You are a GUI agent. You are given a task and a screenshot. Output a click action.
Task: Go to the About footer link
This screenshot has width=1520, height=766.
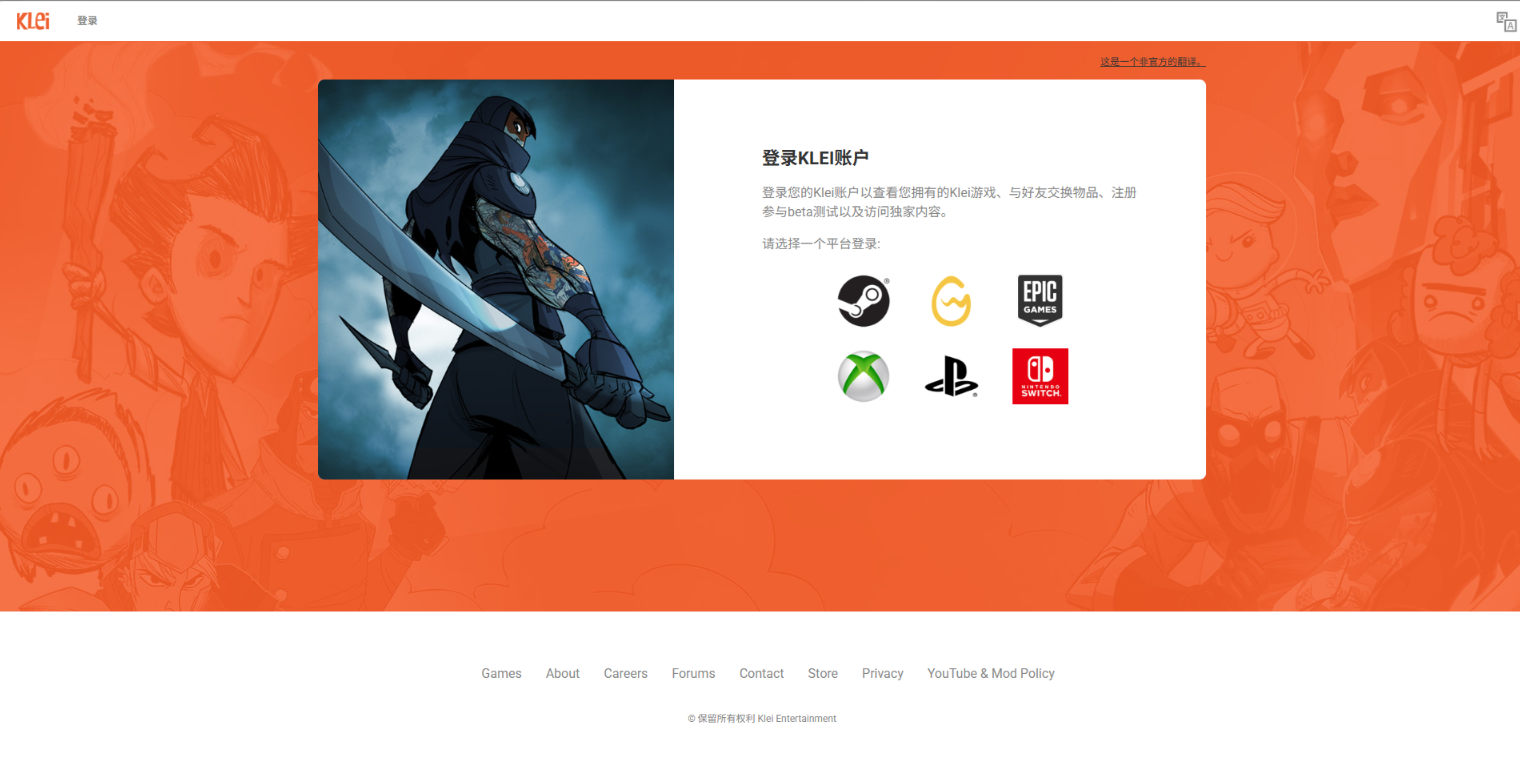coord(563,674)
